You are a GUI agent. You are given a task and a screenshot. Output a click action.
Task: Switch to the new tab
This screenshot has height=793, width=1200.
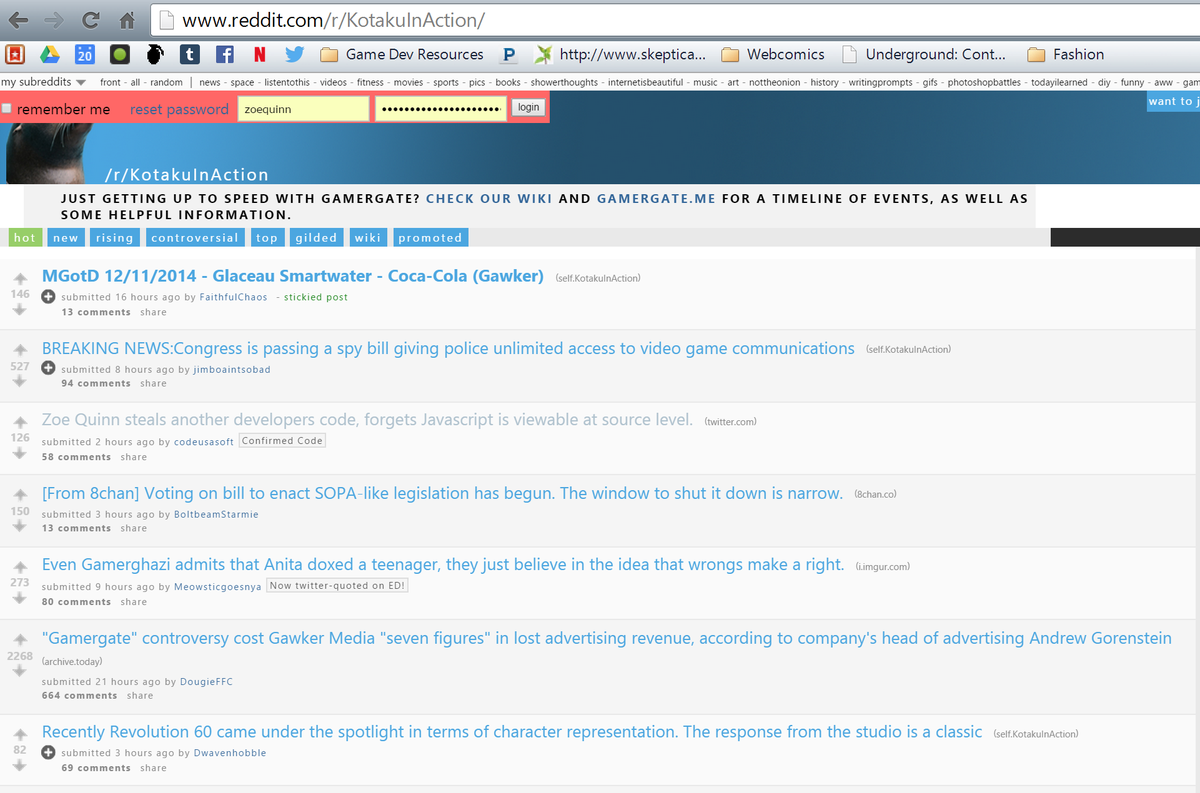tap(66, 238)
